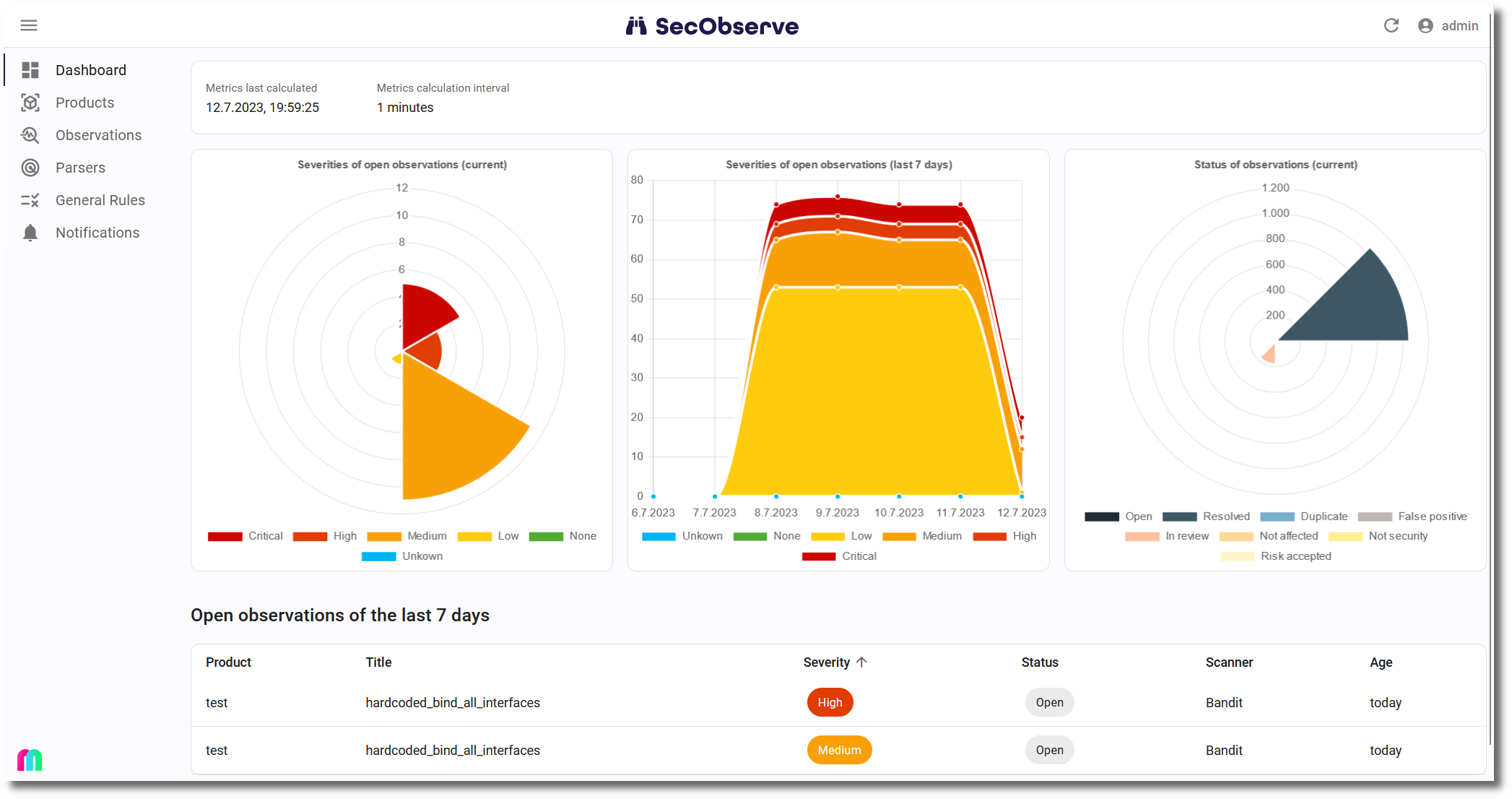This screenshot has width=1512, height=799.
Task: Click the General Rules checklist icon
Action: (30, 200)
